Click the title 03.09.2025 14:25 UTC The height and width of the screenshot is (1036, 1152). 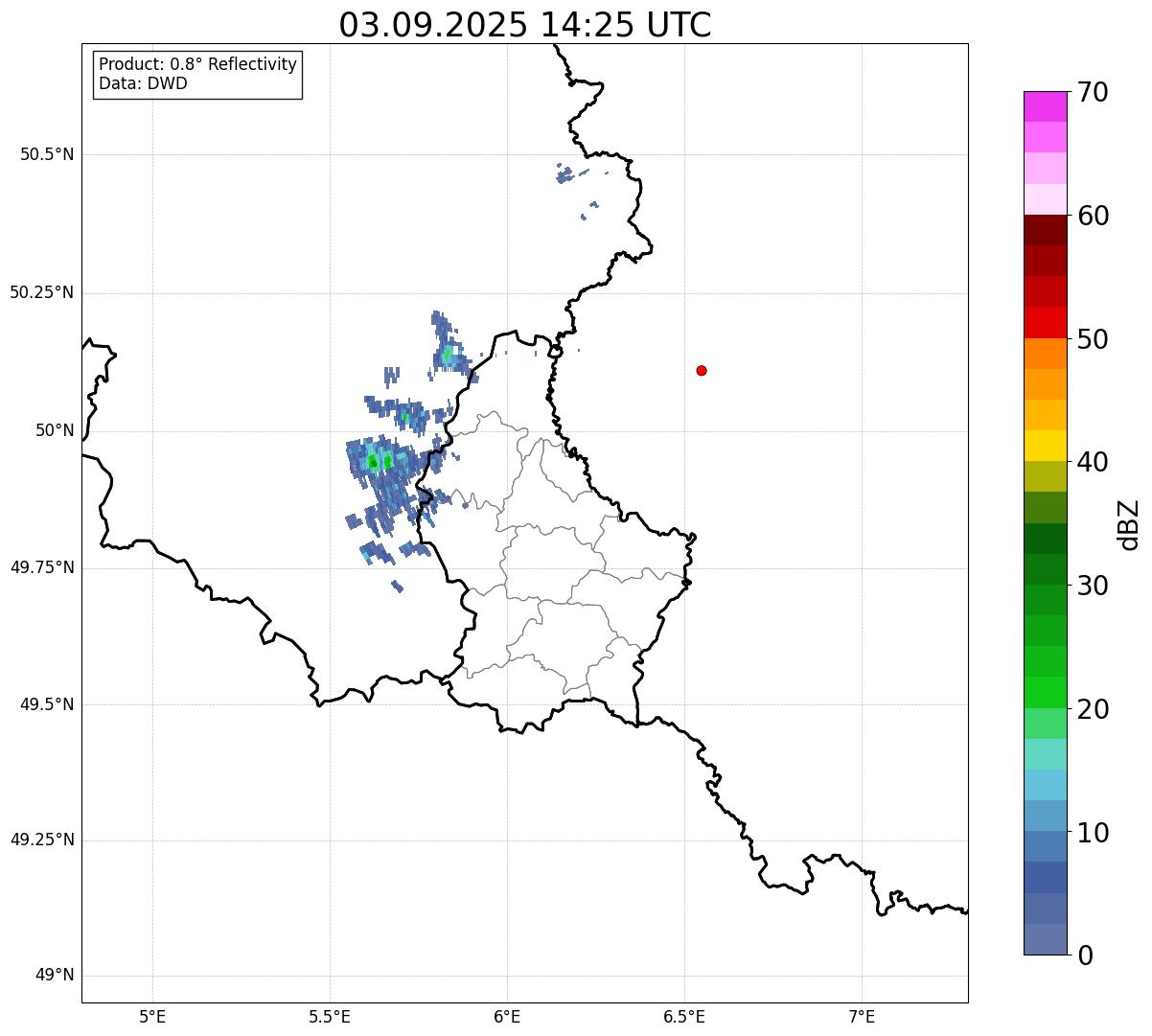(x=525, y=25)
